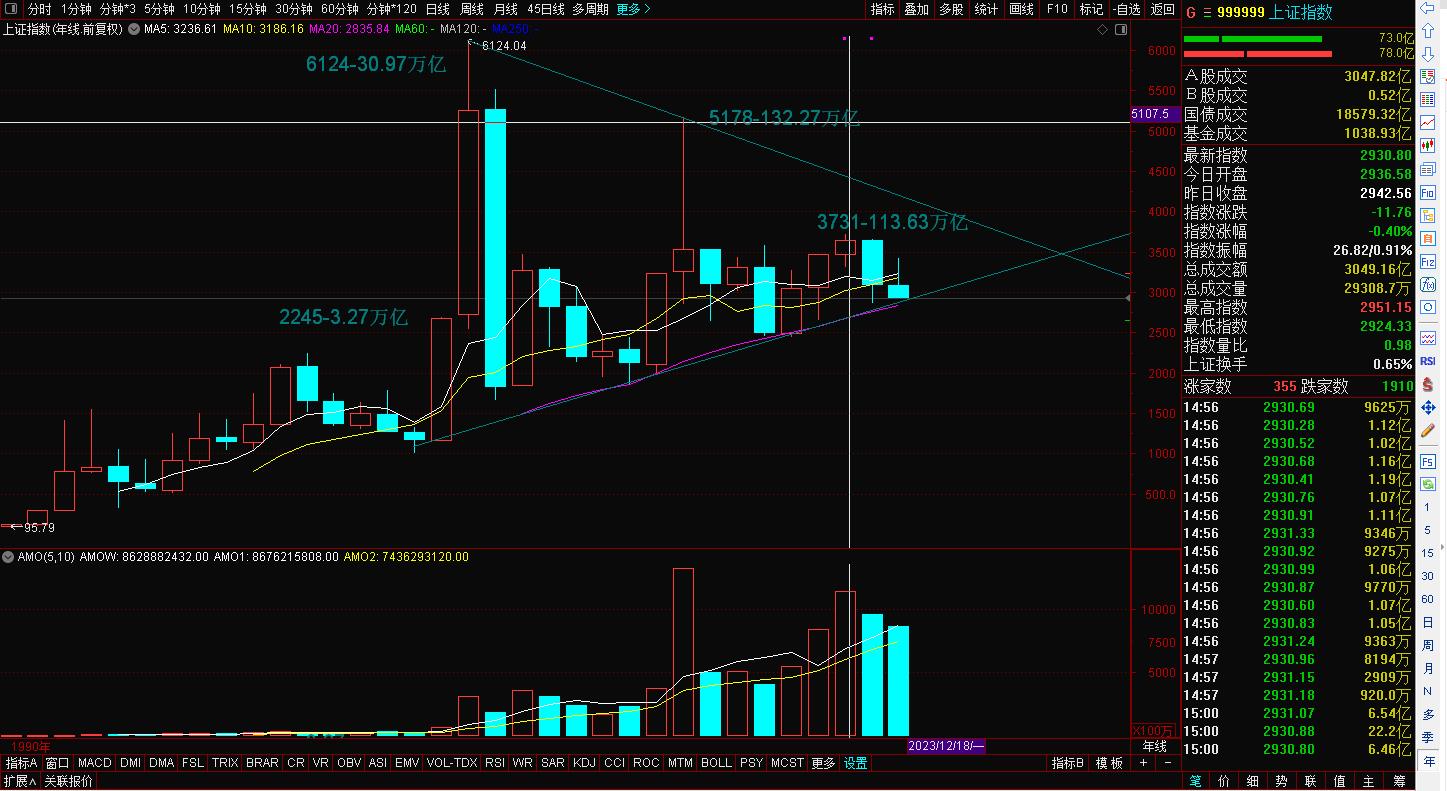Select the MACD indicator tab
Viewport: 1447px width, 791px height.
tap(94, 763)
